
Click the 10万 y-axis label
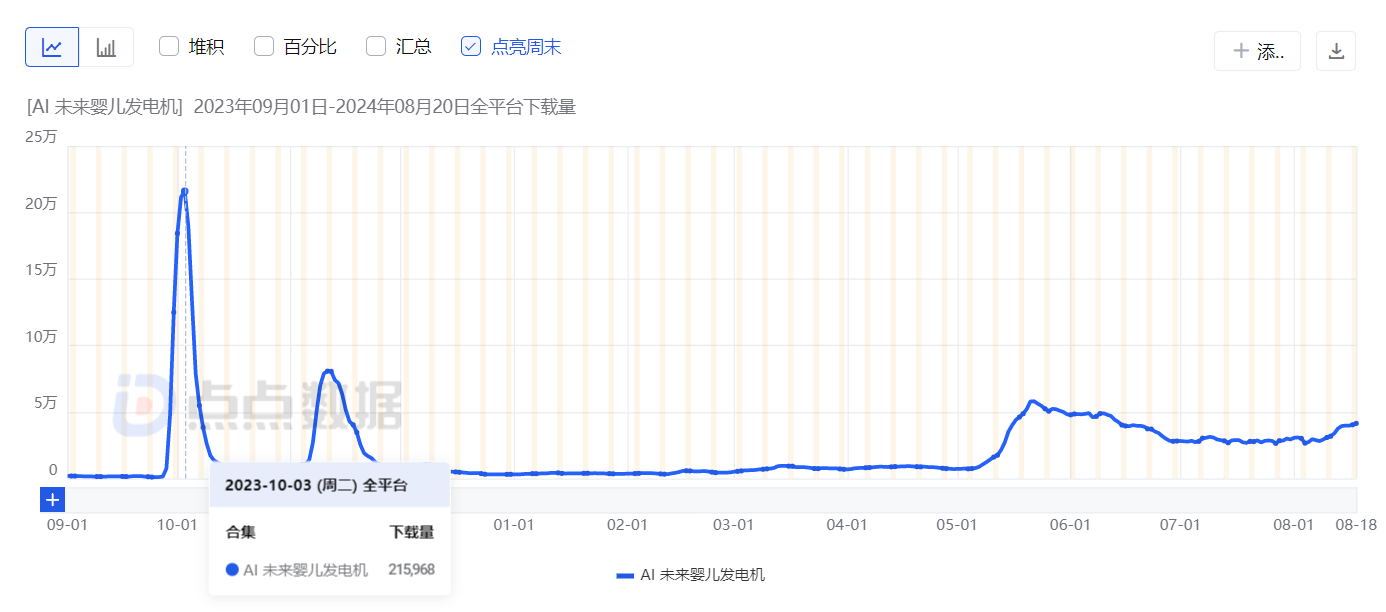click(42, 337)
